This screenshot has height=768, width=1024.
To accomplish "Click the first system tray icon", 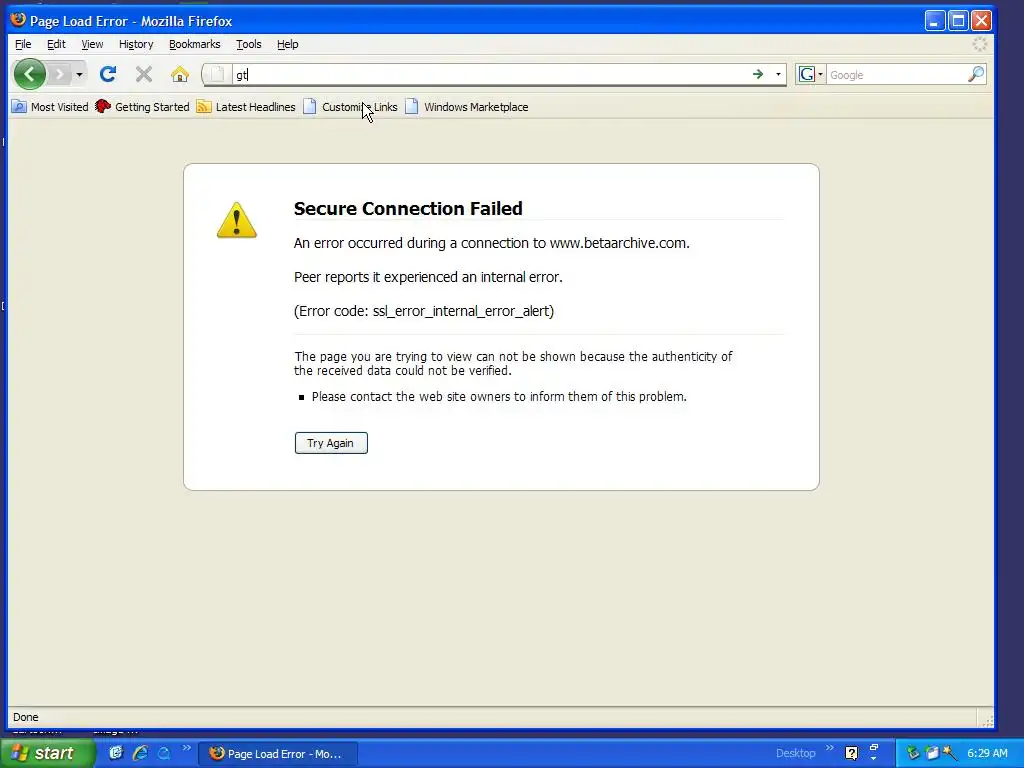I will pyautogui.click(x=912, y=753).
